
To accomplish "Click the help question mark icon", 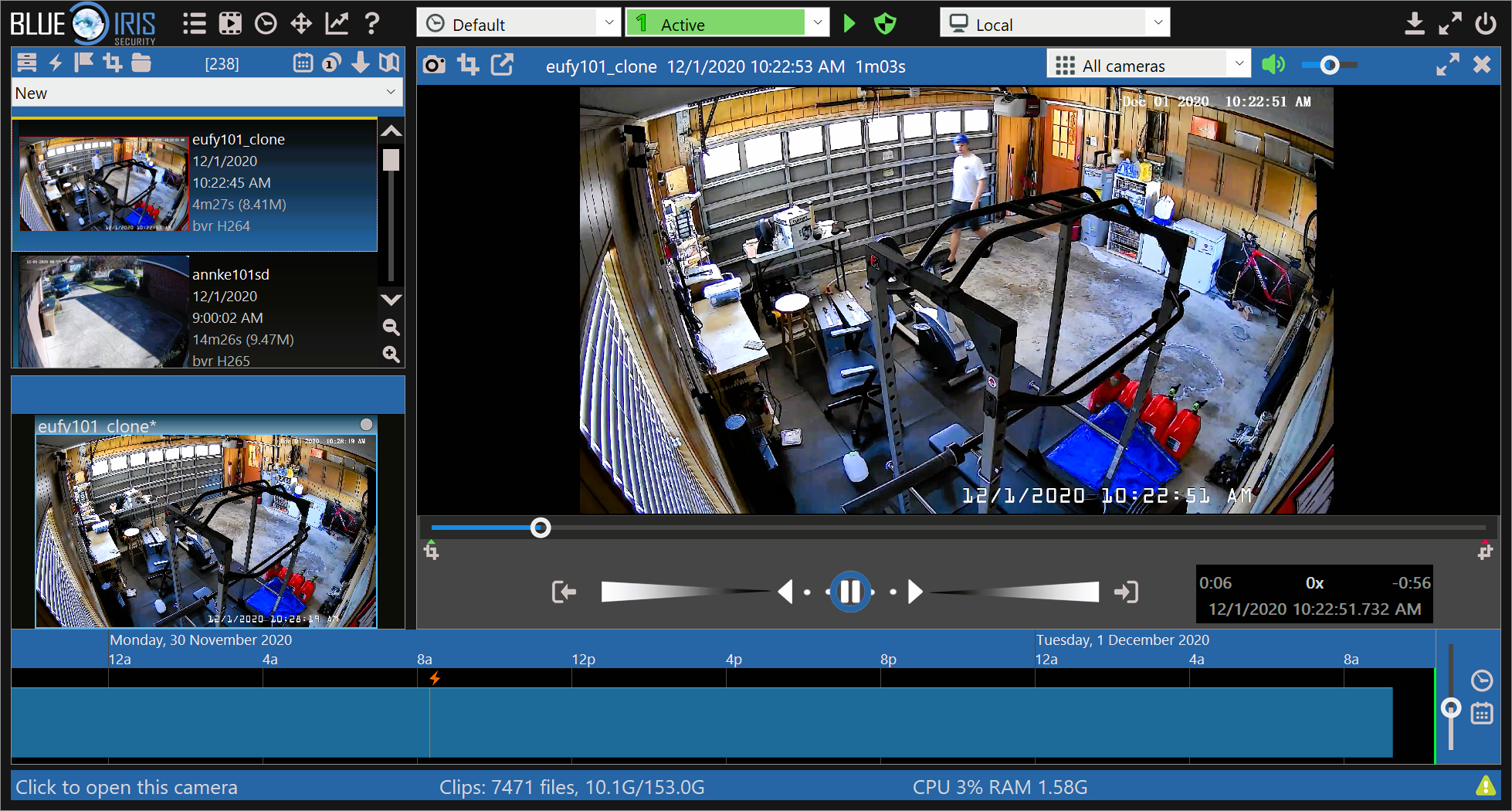I will 372,24.
